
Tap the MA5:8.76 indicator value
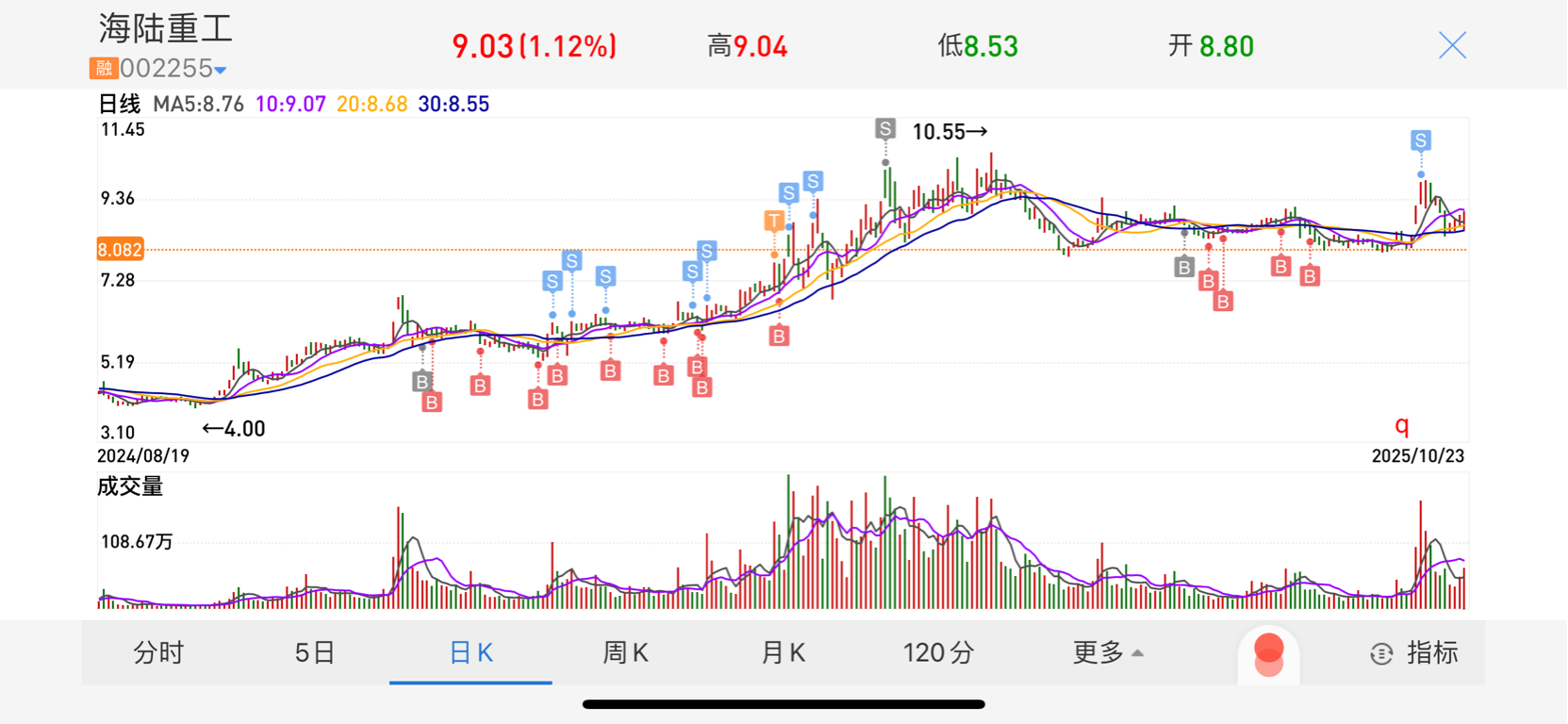[199, 104]
